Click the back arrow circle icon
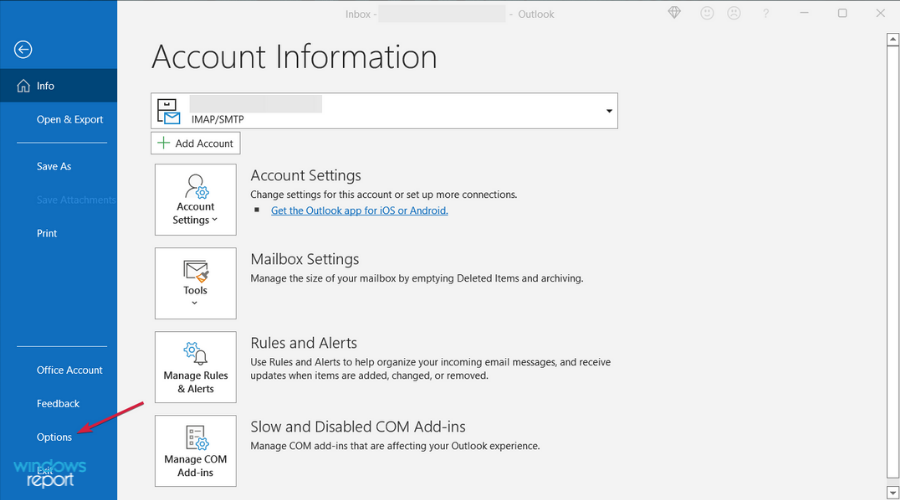 pyautogui.click(x=24, y=50)
